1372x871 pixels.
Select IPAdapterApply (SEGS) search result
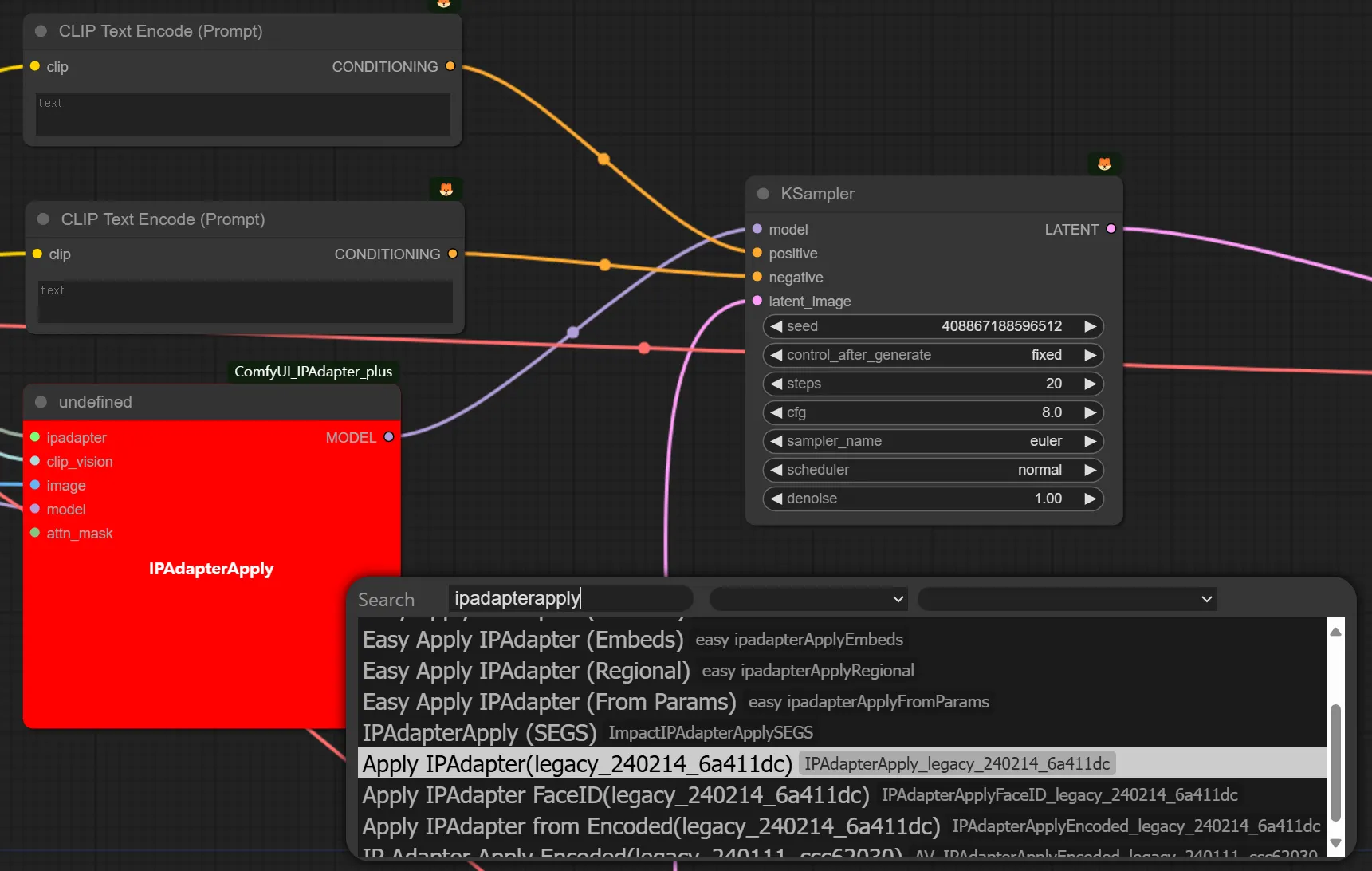pos(479,733)
